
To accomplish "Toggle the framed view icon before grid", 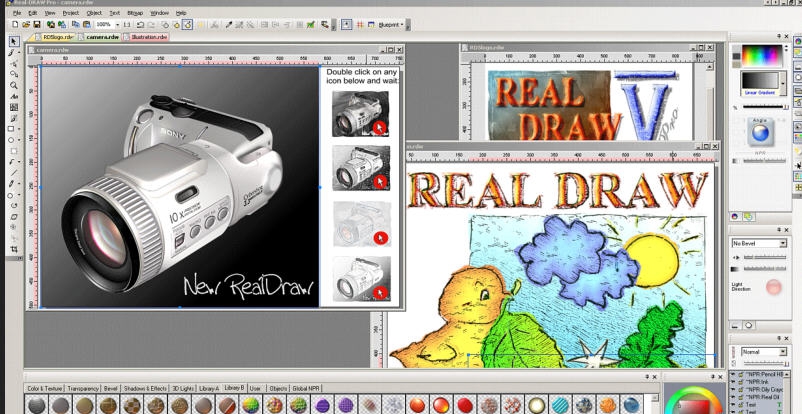I will click(347, 25).
